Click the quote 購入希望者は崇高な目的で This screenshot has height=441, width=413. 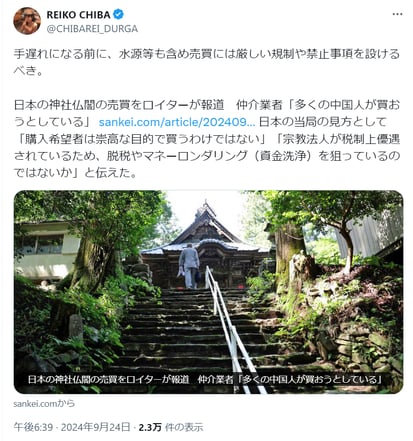point(142,139)
